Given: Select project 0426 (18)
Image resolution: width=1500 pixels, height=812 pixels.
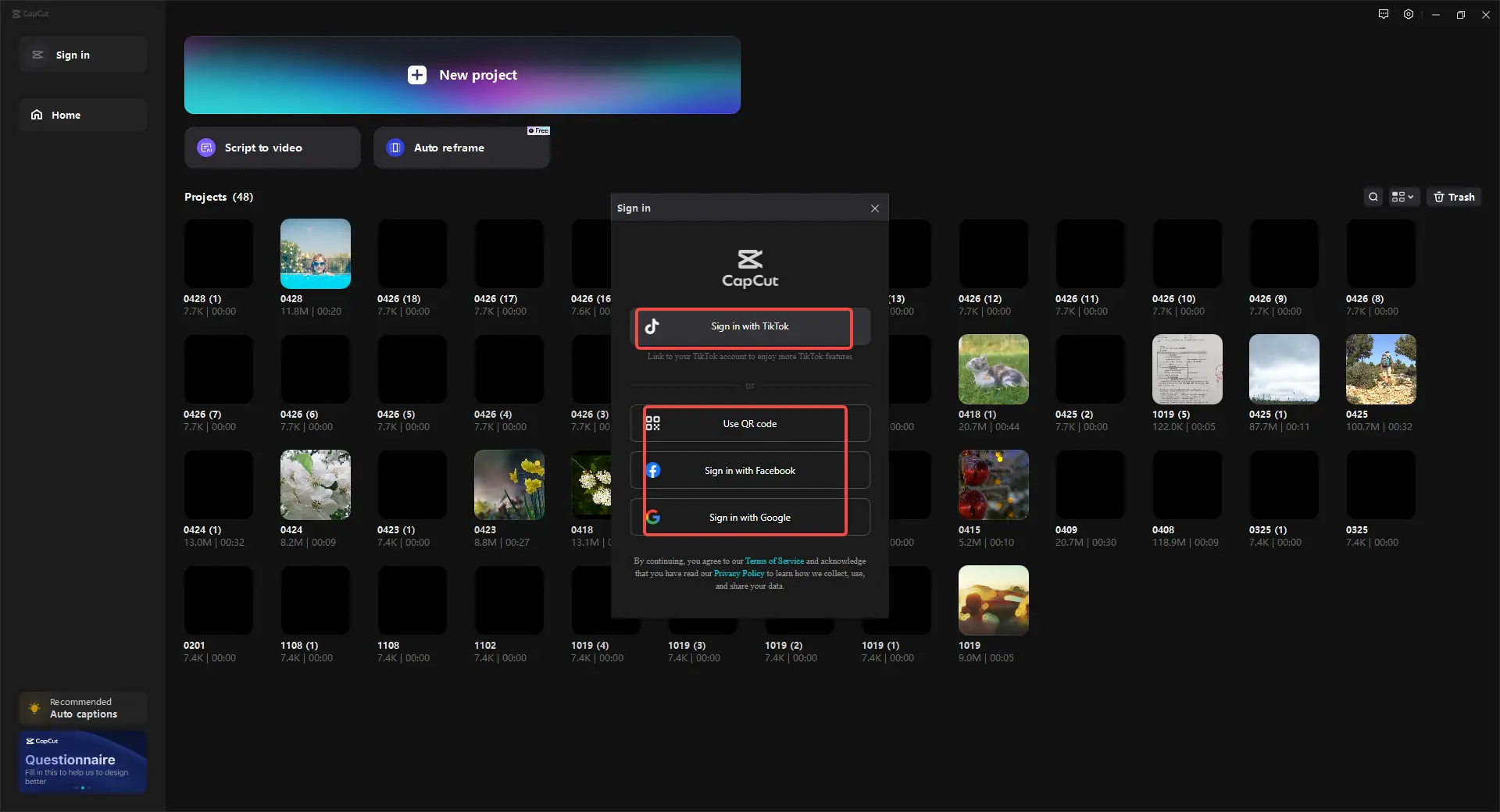Looking at the screenshot, I should tap(412, 254).
